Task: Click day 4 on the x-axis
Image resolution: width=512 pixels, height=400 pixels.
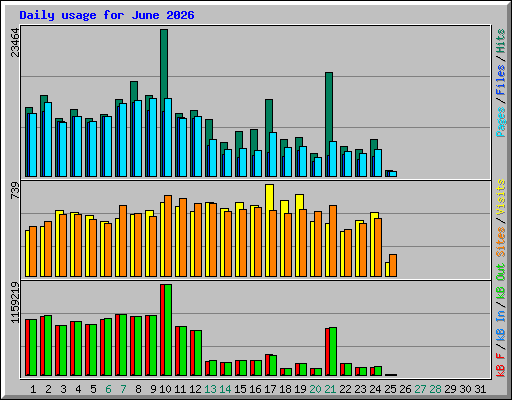Action: [78, 389]
